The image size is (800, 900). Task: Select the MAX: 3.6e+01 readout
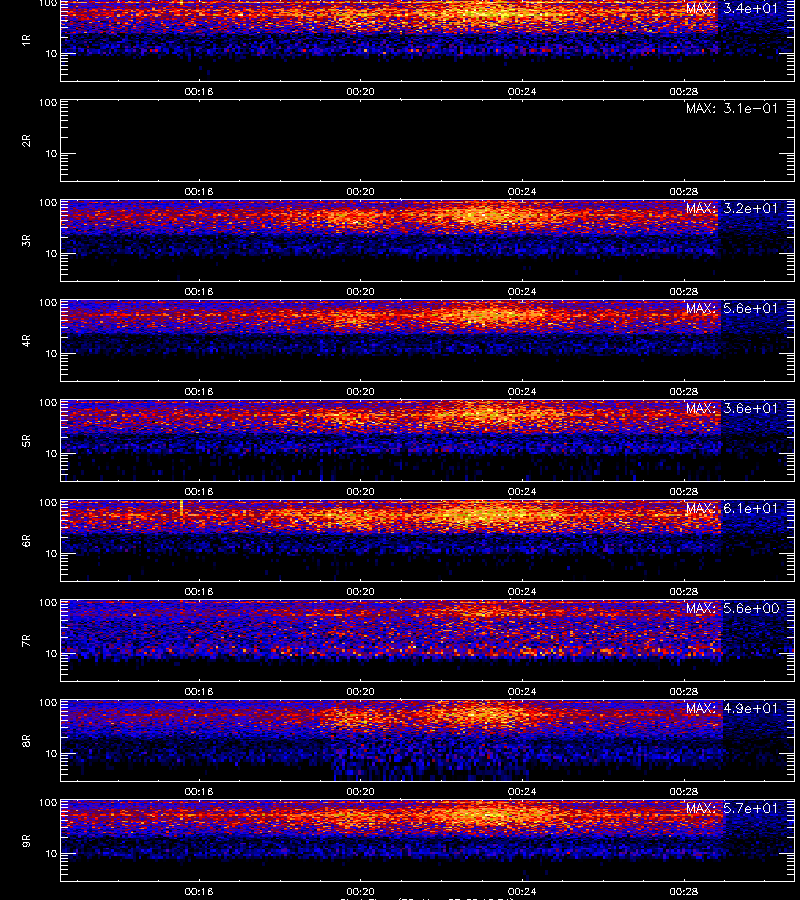coord(732,408)
